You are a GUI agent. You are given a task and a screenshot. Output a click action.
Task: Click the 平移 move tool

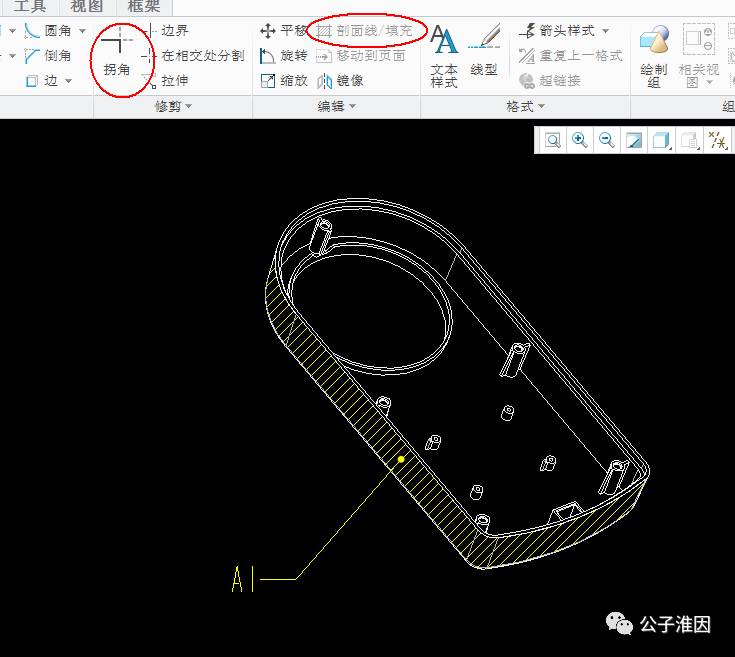pyautogui.click(x=283, y=31)
